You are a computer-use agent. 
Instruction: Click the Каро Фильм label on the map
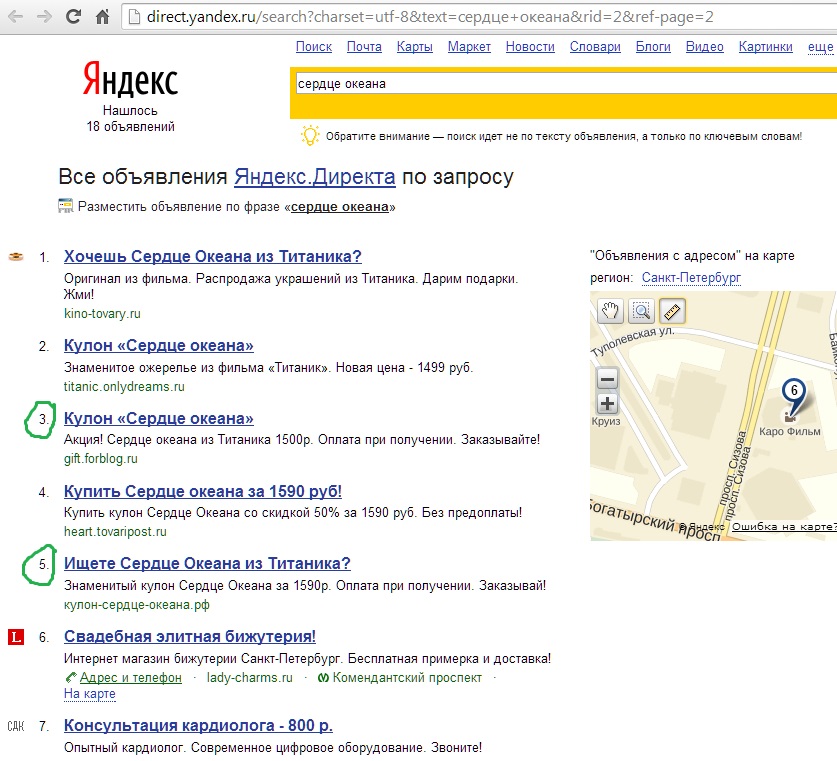[790, 431]
